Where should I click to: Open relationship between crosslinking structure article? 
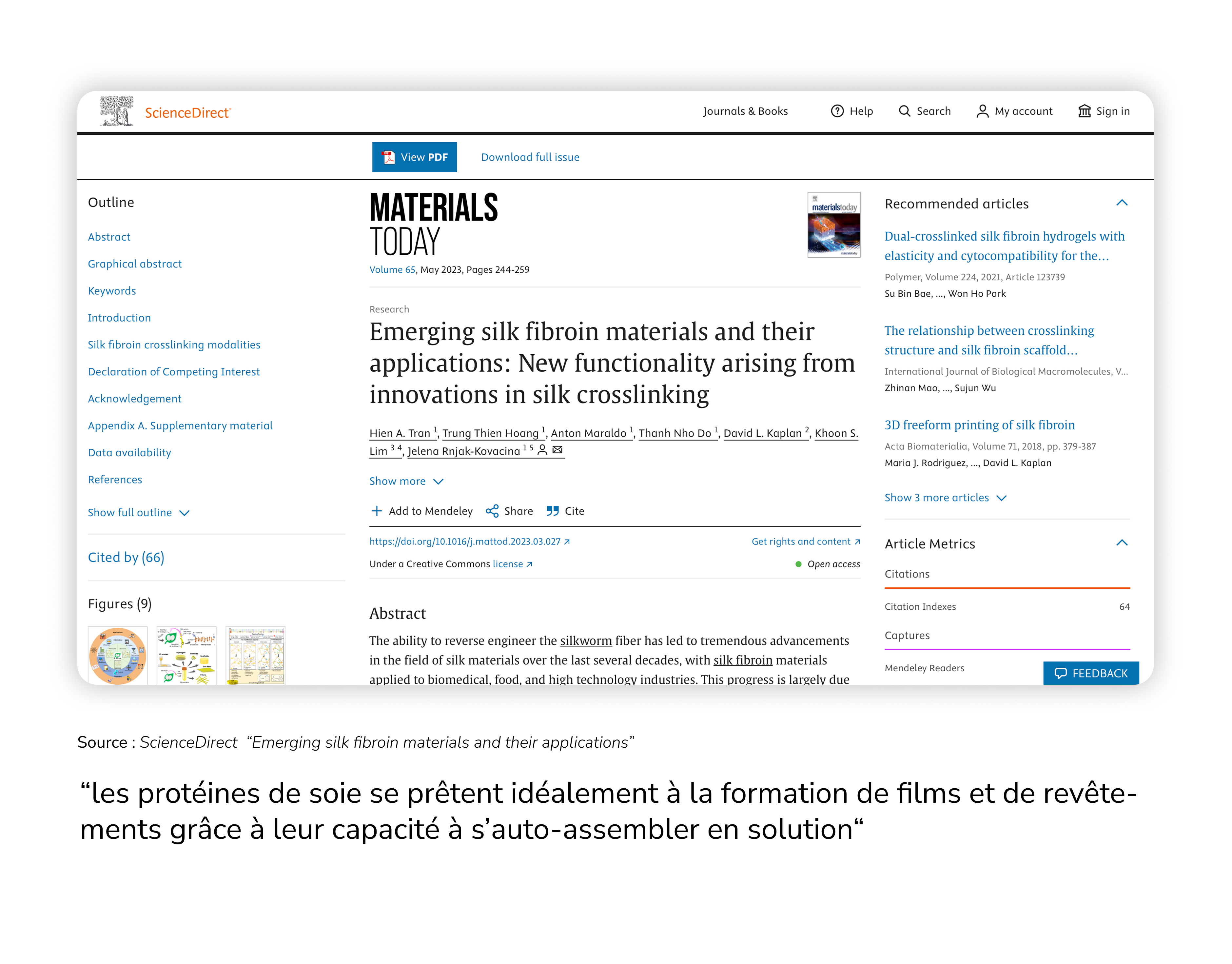click(x=989, y=340)
